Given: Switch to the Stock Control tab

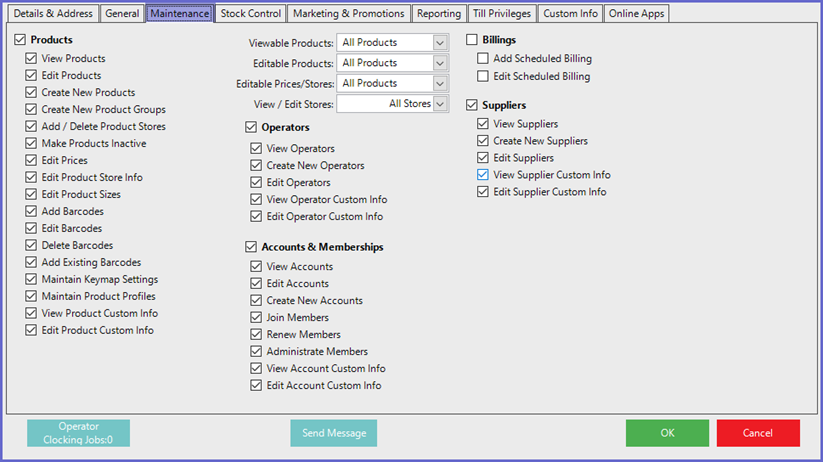Looking at the screenshot, I should [x=250, y=14].
